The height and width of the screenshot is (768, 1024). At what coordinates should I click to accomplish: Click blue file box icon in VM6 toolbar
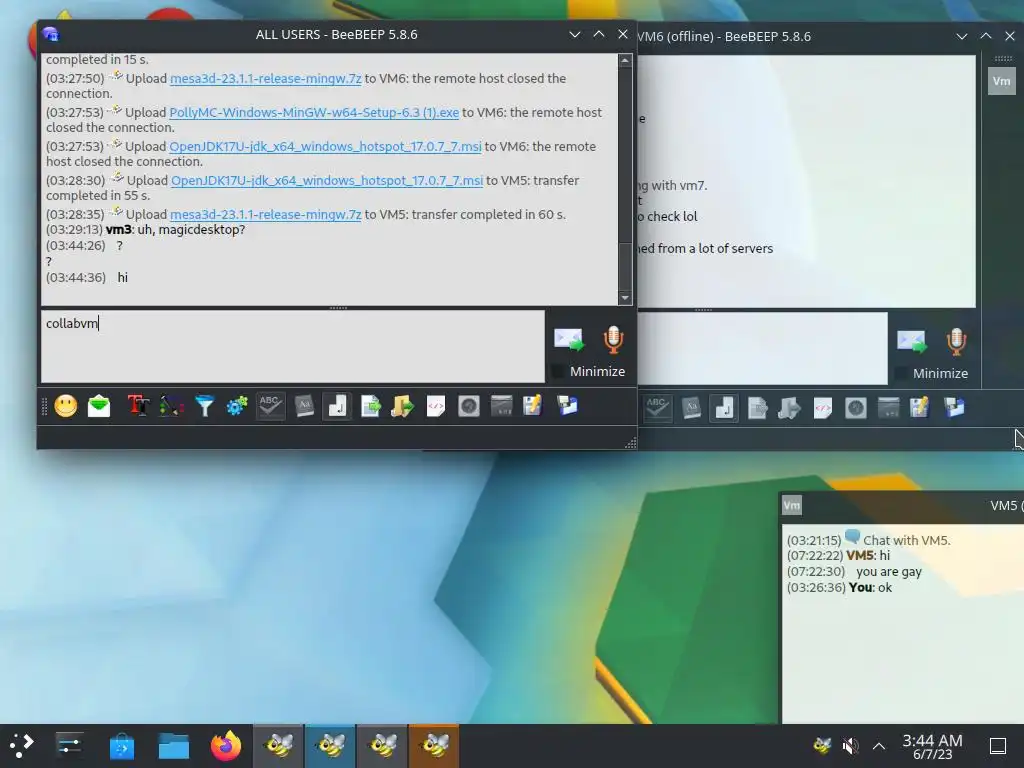(x=954, y=408)
